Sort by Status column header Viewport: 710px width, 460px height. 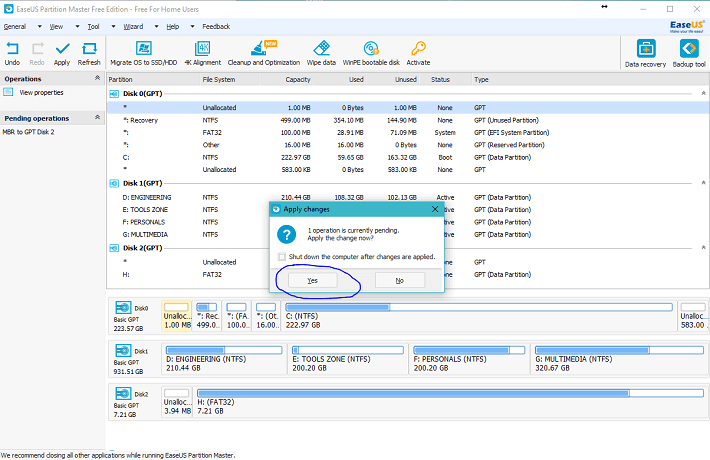pyautogui.click(x=440, y=79)
